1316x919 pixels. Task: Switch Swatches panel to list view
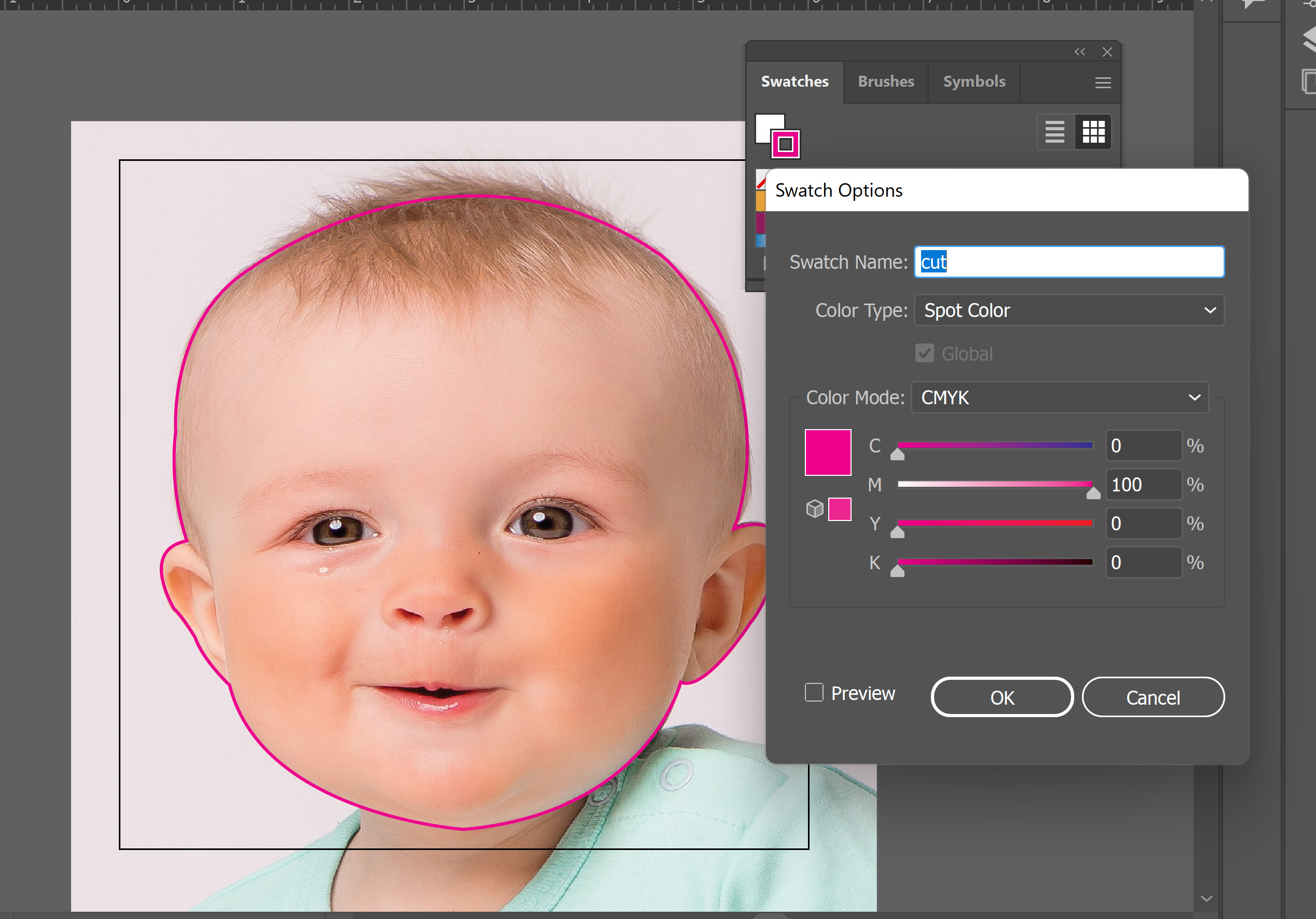1054,132
